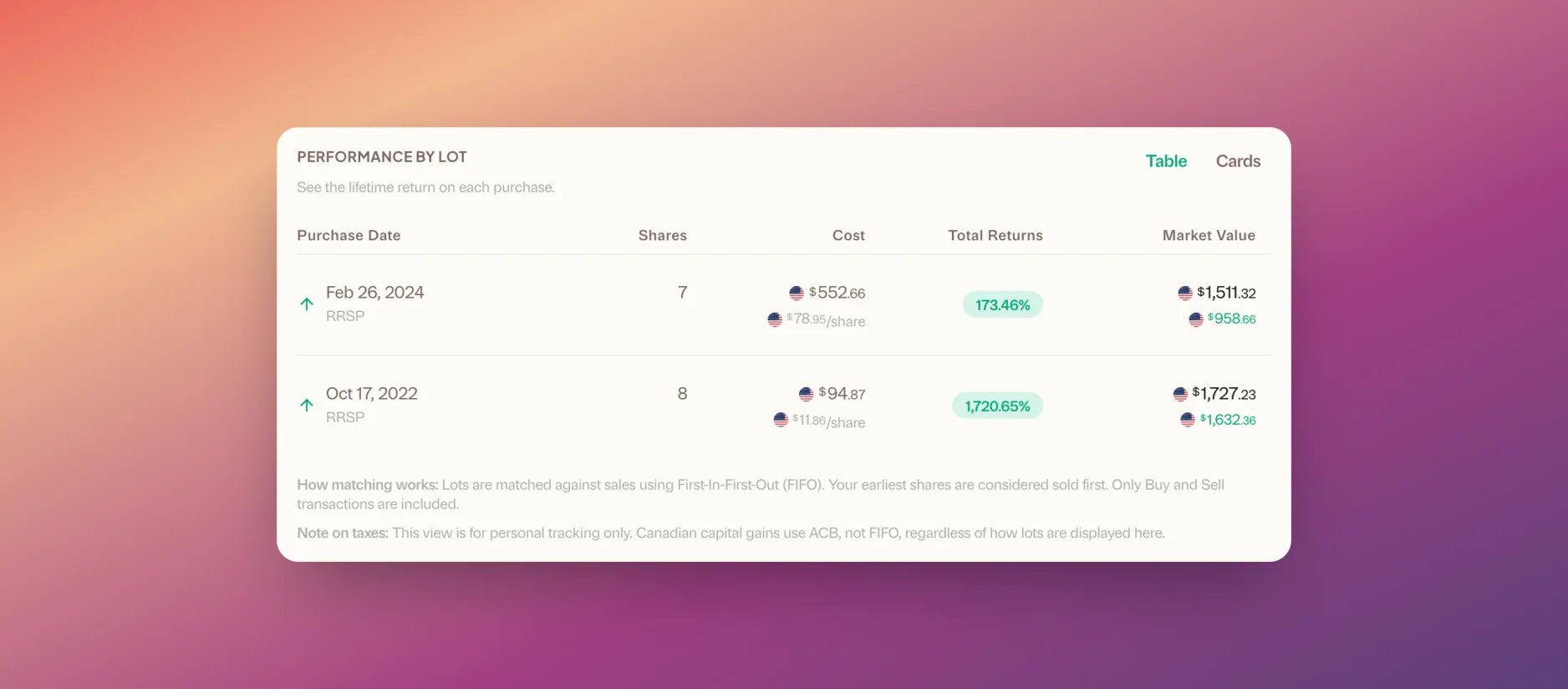Click the US flag icon beside $552.66 cost

tap(797, 293)
